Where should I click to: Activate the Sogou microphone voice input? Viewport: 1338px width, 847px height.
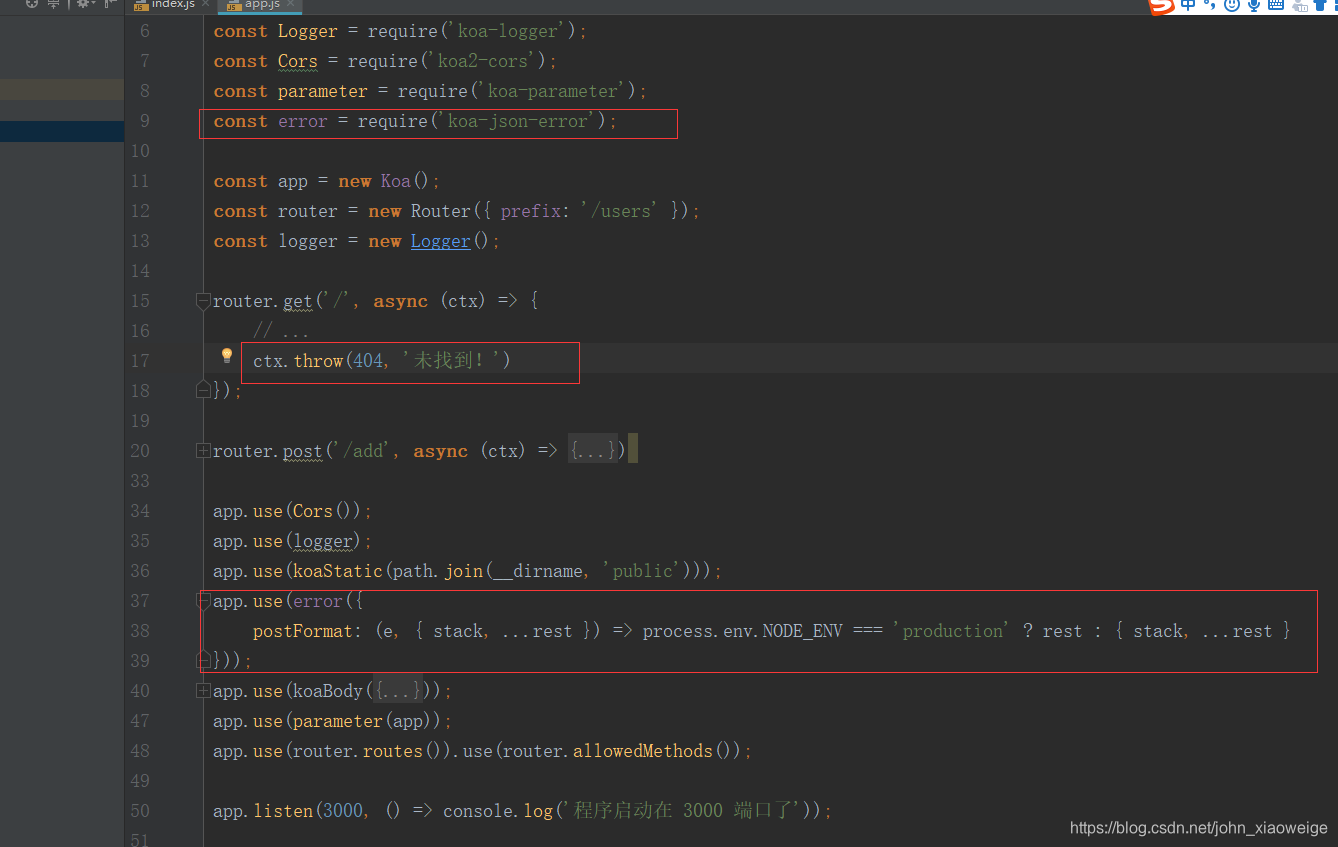click(1254, 5)
